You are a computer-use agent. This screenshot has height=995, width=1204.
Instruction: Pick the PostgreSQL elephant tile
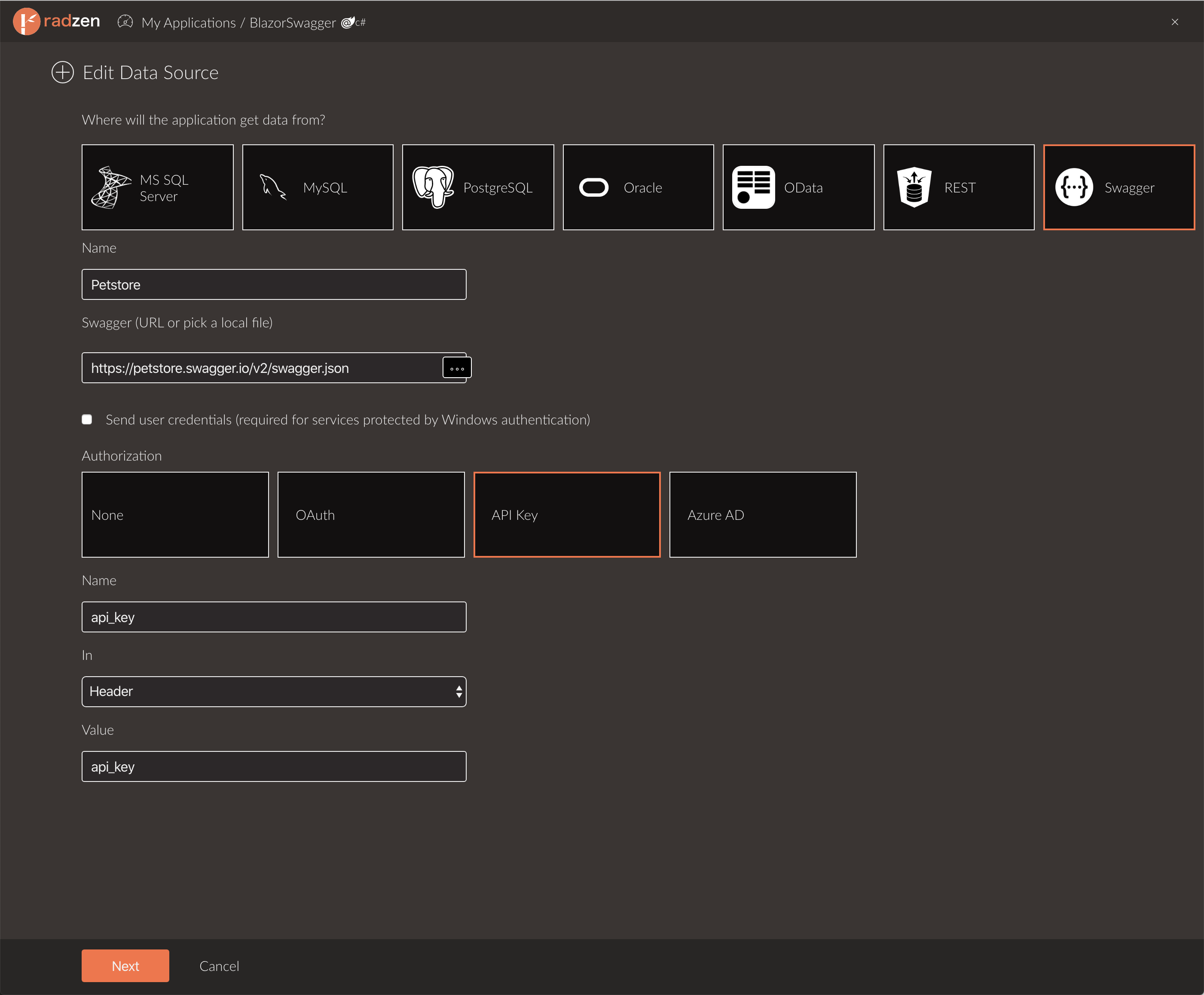tap(478, 187)
